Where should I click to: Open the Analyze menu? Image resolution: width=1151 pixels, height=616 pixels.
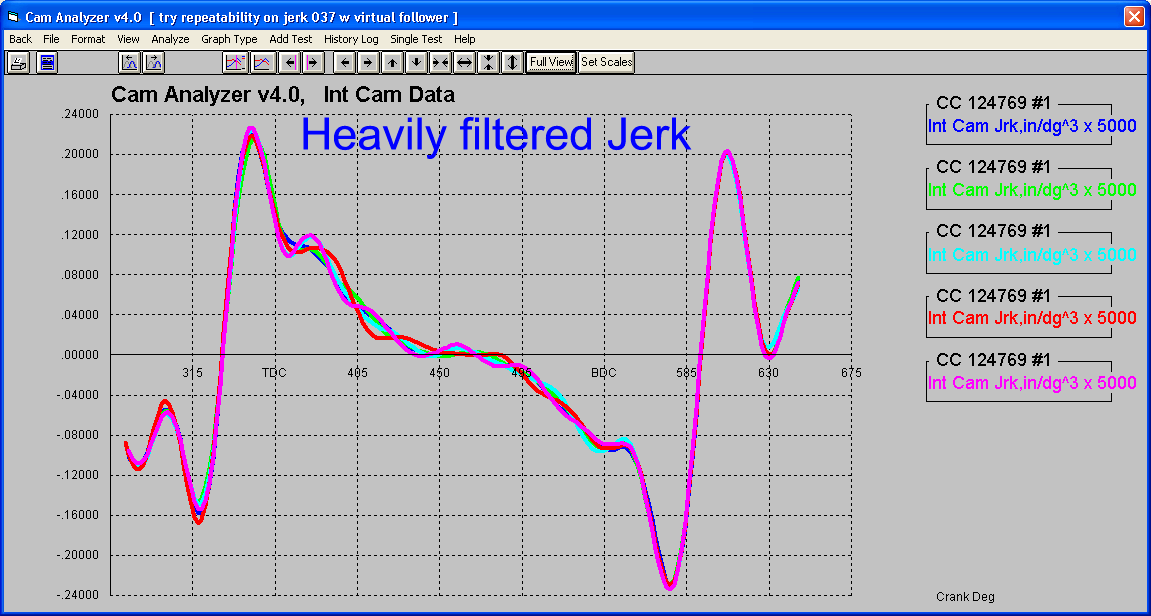point(170,39)
